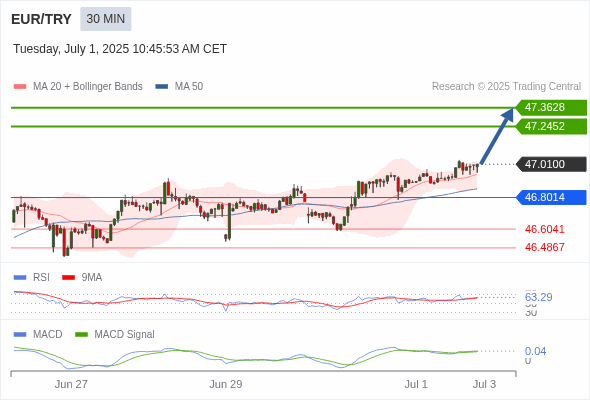This screenshot has width=590, height=400.
Task: Click the 'Jul 1' time axis label
Action: point(416,385)
